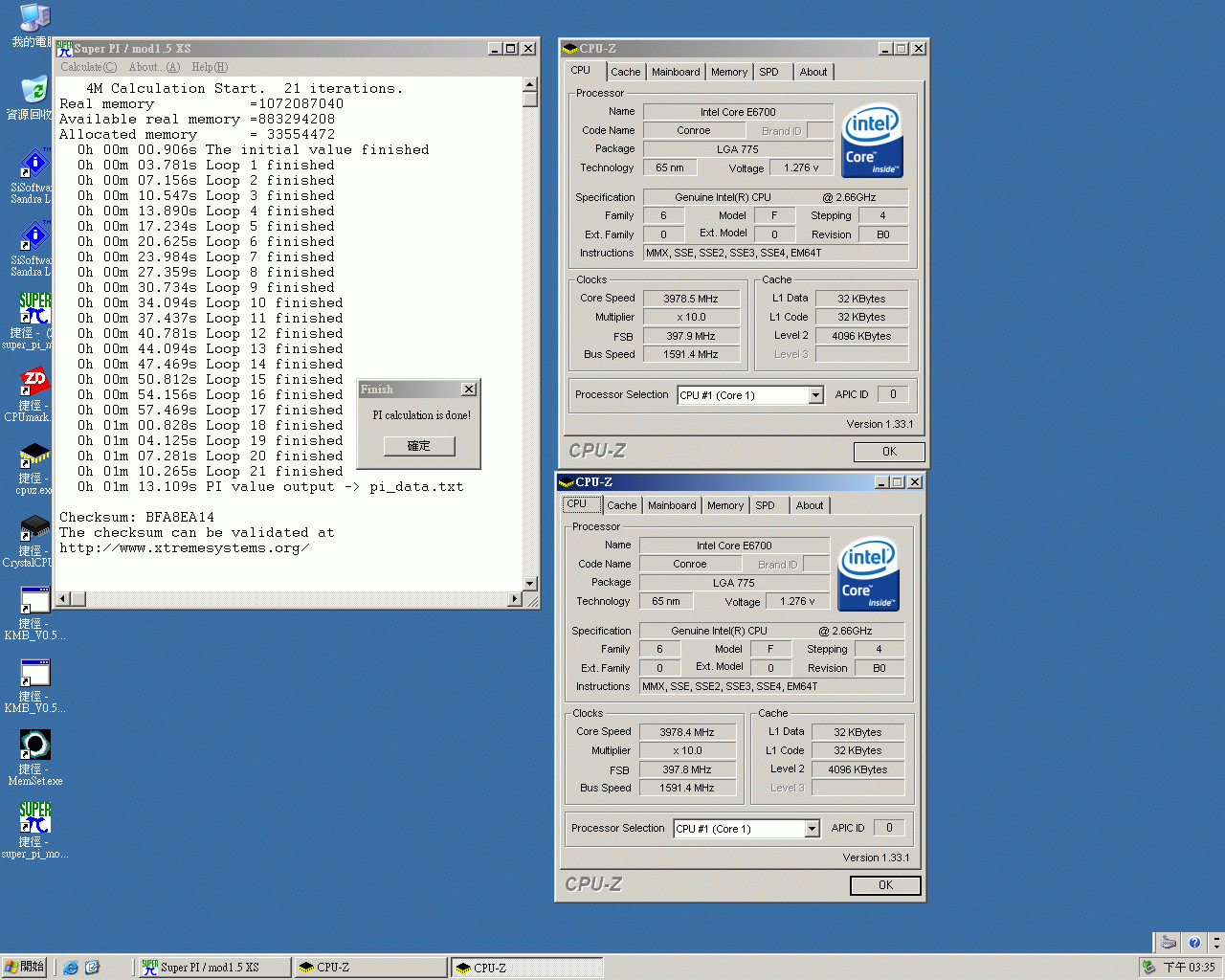Click Super PI vertical scrollbar down arrow
Image resolution: width=1225 pixels, height=980 pixels.
point(530,584)
